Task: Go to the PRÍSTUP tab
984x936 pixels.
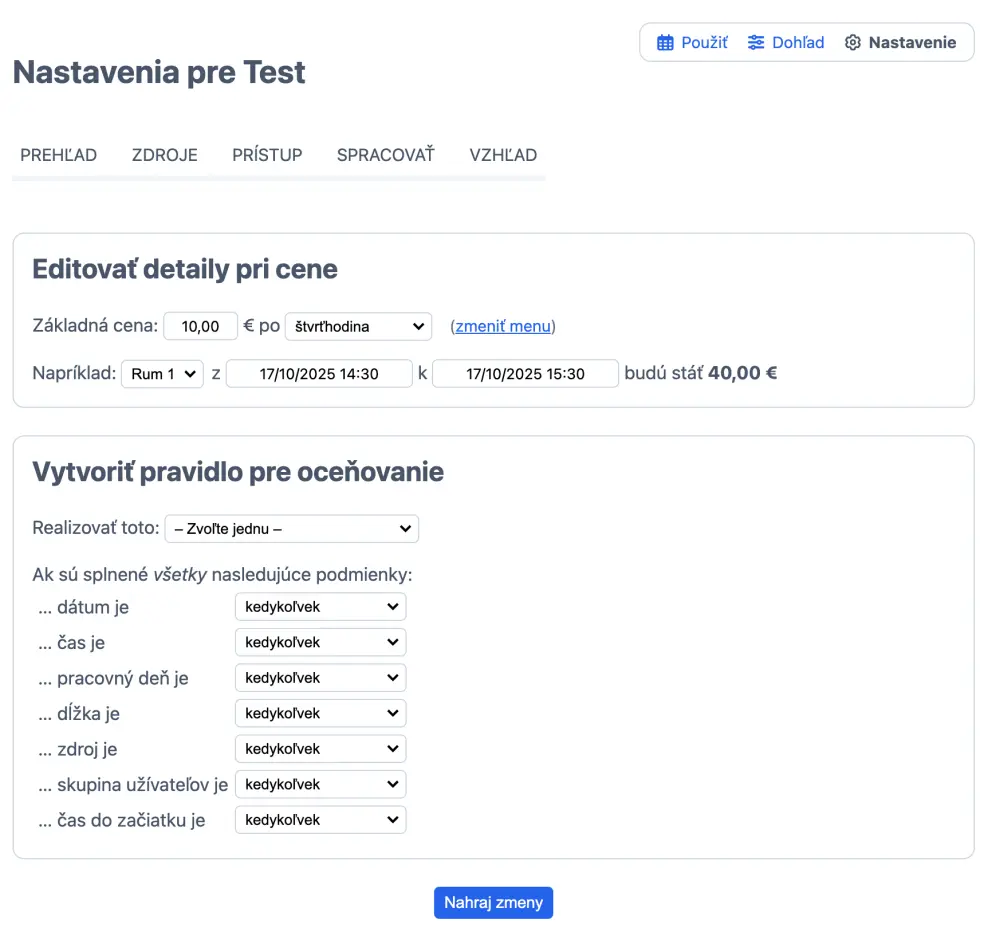Action: 267,155
